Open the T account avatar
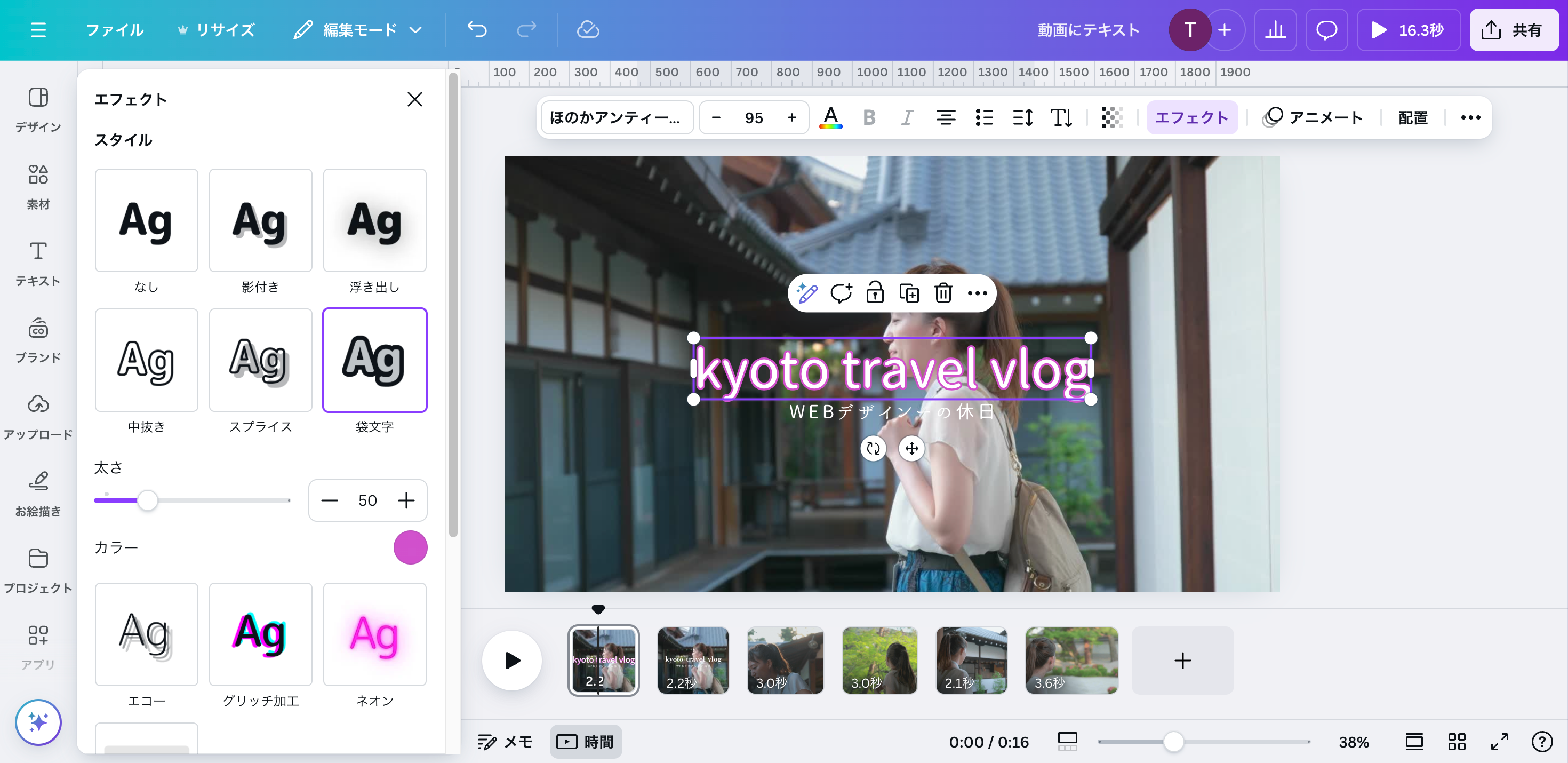1568x763 pixels. pyautogui.click(x=1189, y=30)
